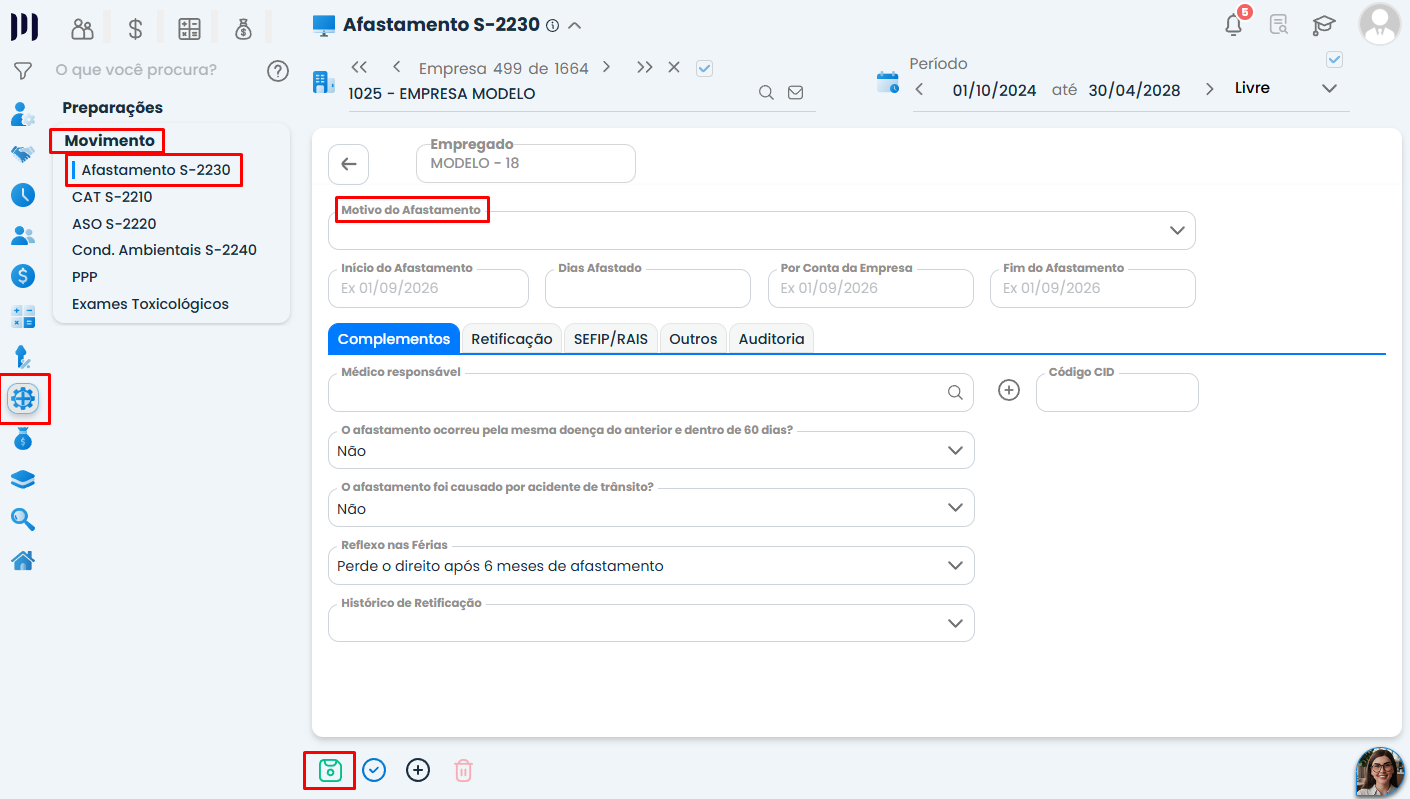
Task: Click the search icon beside EMPRESA MODELO
Action: point(766,93)
